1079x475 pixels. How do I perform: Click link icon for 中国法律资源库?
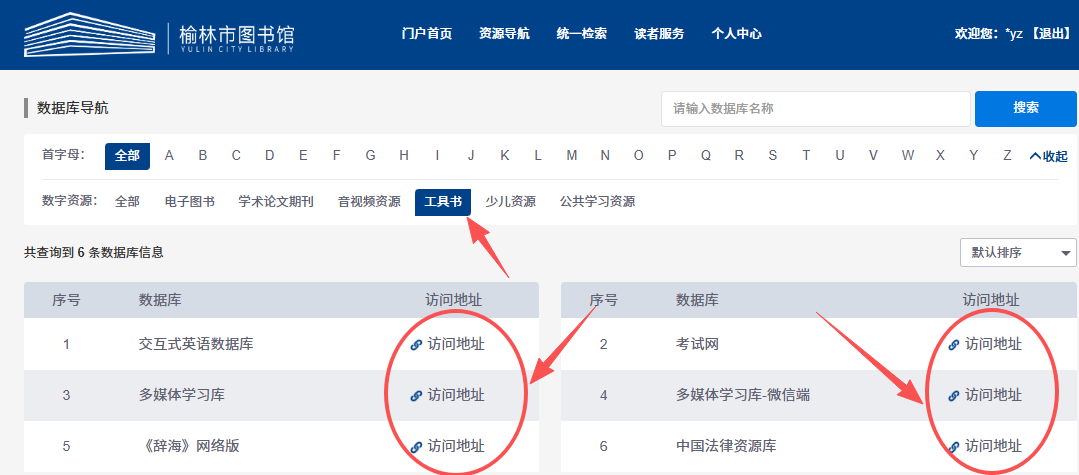pos(953,447)
